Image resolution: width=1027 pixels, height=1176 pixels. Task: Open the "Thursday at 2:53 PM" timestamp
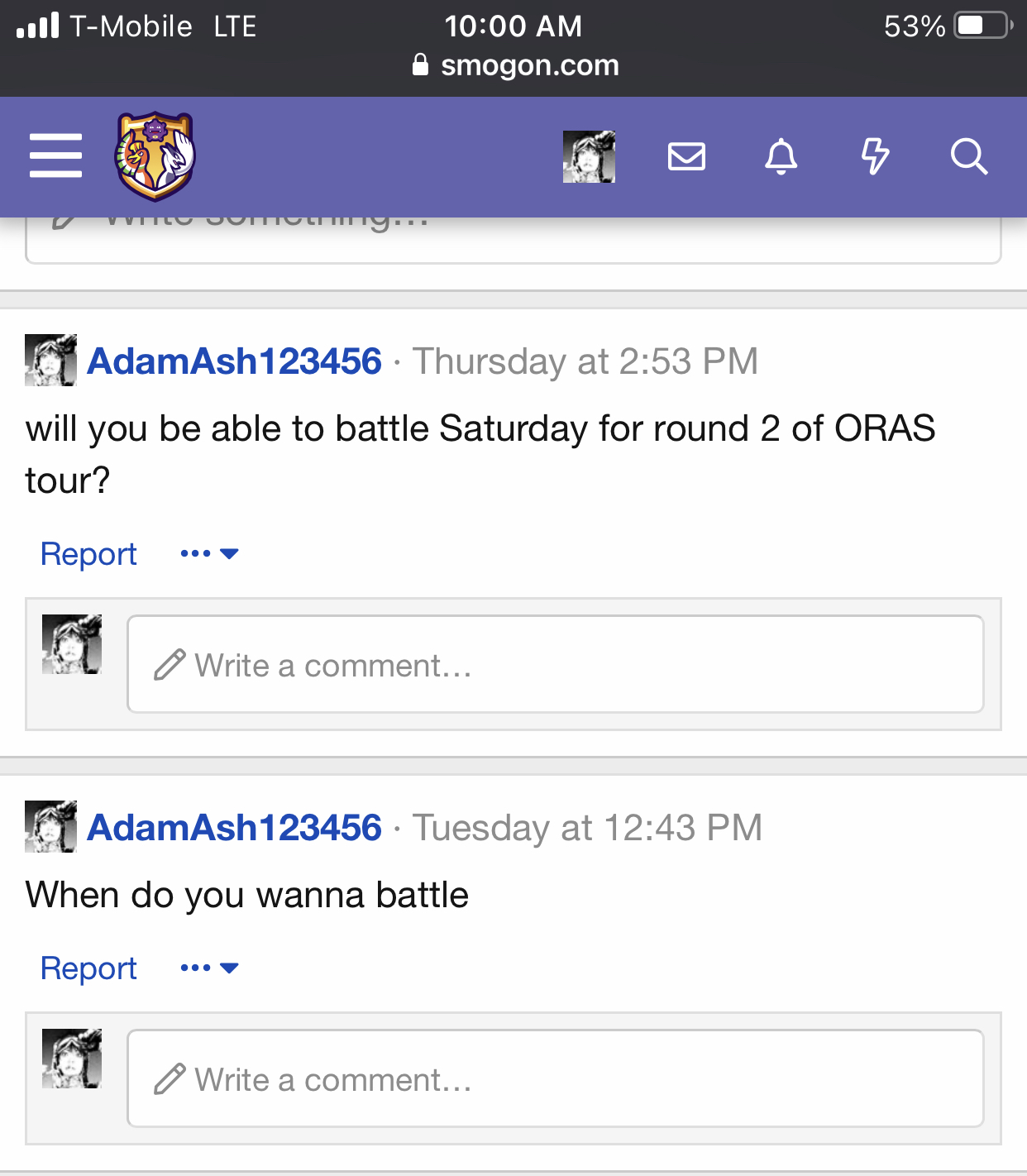tap(585, 361)
